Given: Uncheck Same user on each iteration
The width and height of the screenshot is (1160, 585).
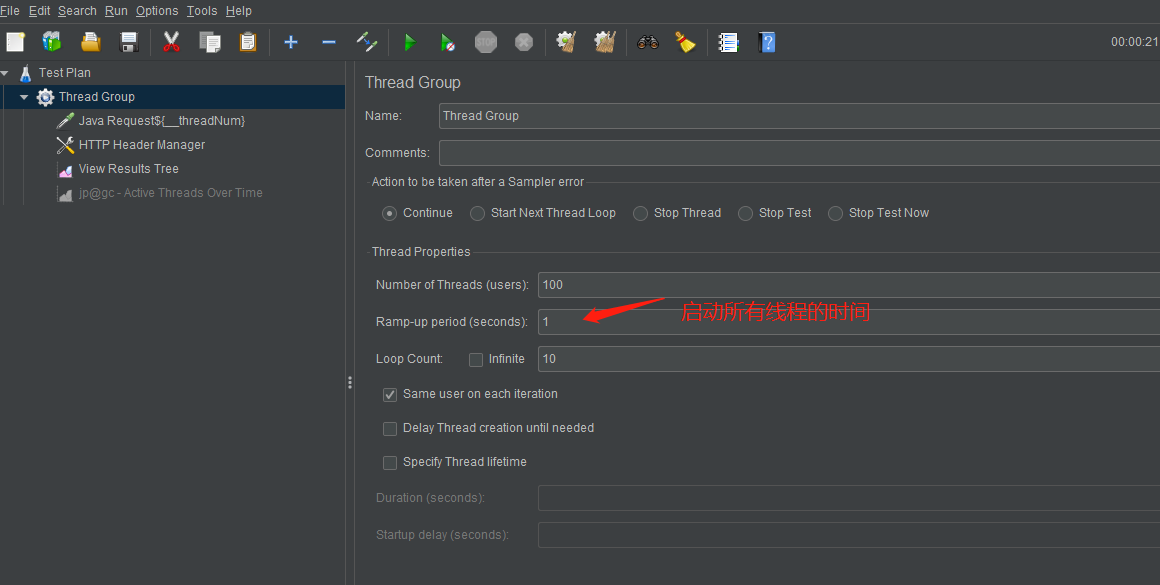Looking at the screenshot, I should click(390, 394).
